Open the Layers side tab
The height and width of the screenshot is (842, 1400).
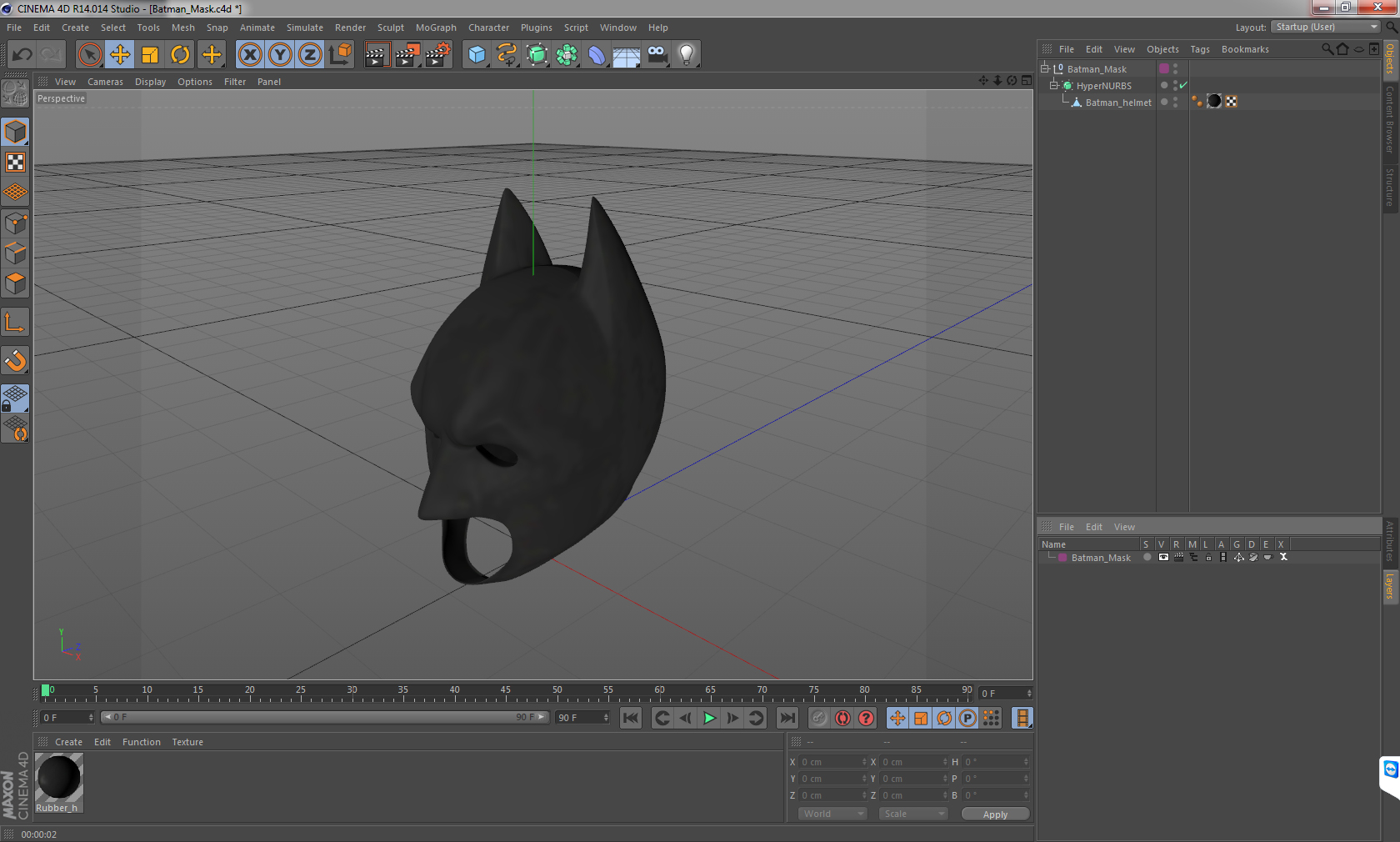[1389, 586]
